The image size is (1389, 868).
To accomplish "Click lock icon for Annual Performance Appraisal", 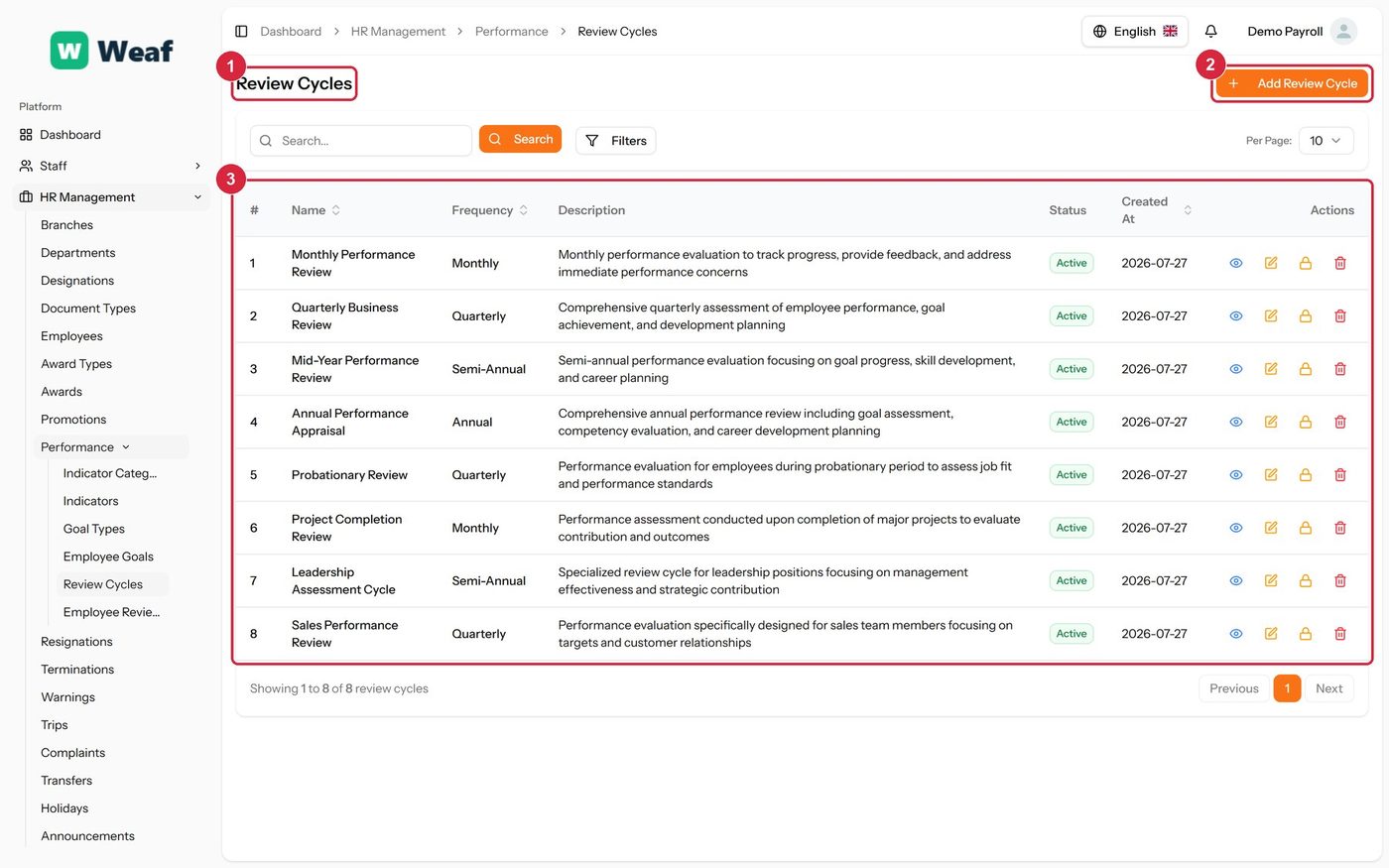I will coord(1306,422).
